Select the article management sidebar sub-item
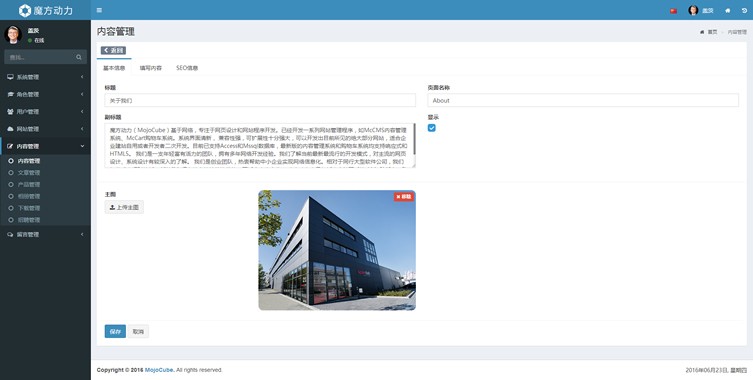Image resolution: width=753 pixels, height=380 pixels. point(29,172)
